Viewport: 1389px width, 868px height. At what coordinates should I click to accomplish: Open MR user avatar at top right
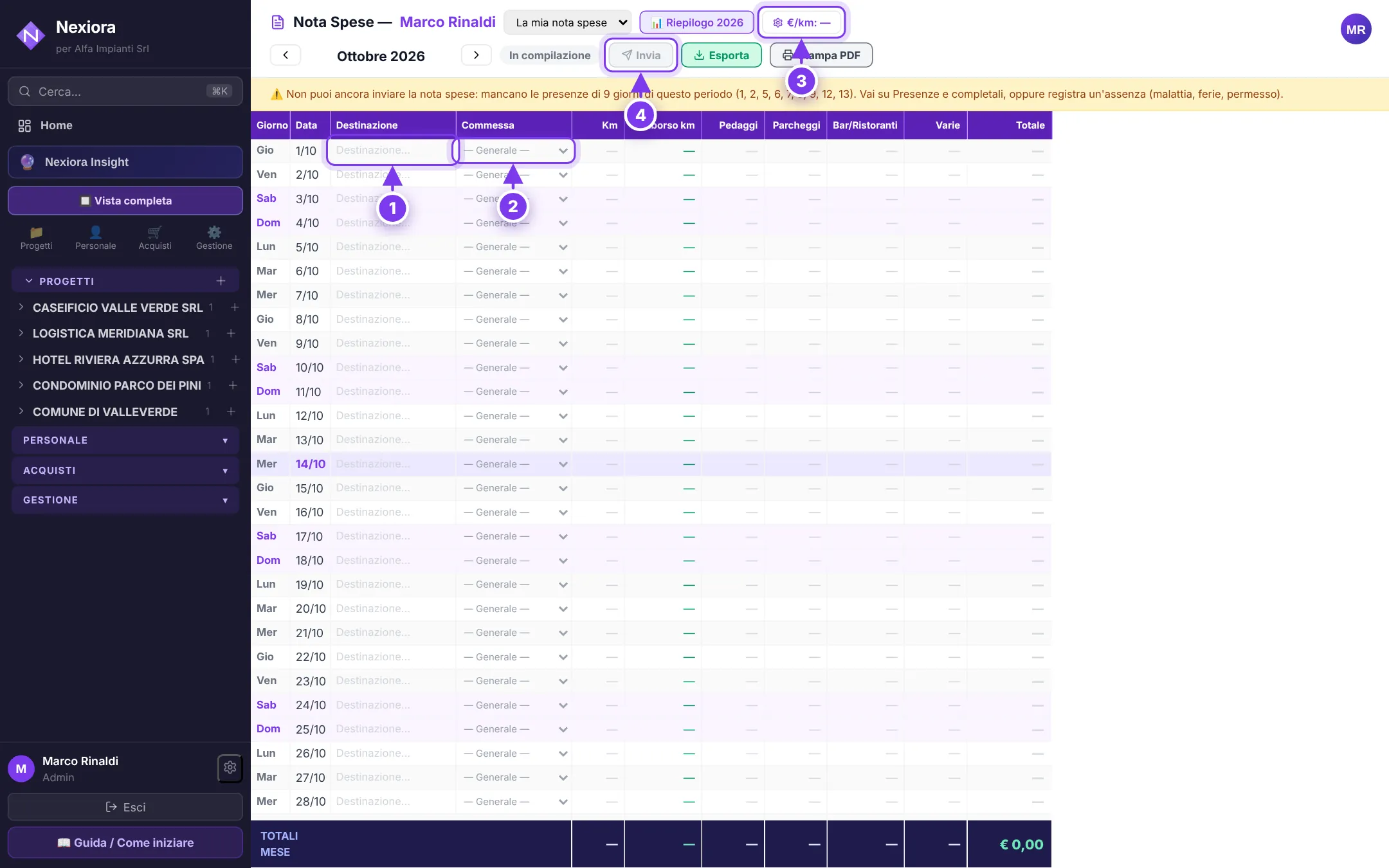(x=1356, y=30)
